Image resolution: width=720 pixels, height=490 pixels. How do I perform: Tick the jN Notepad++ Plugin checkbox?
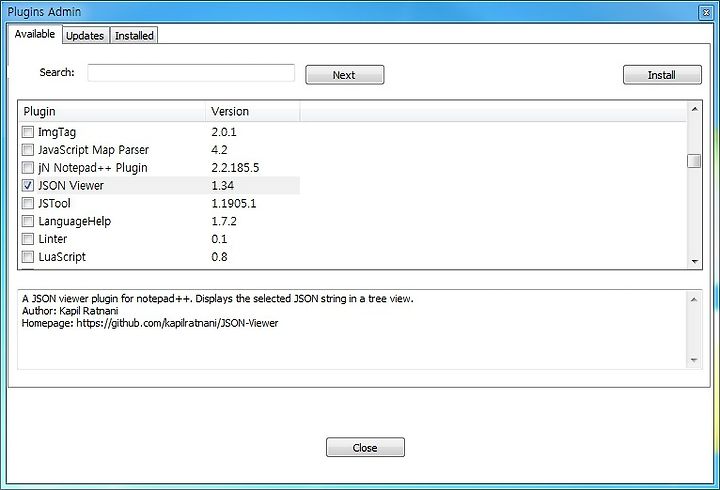tap(28, 168)
